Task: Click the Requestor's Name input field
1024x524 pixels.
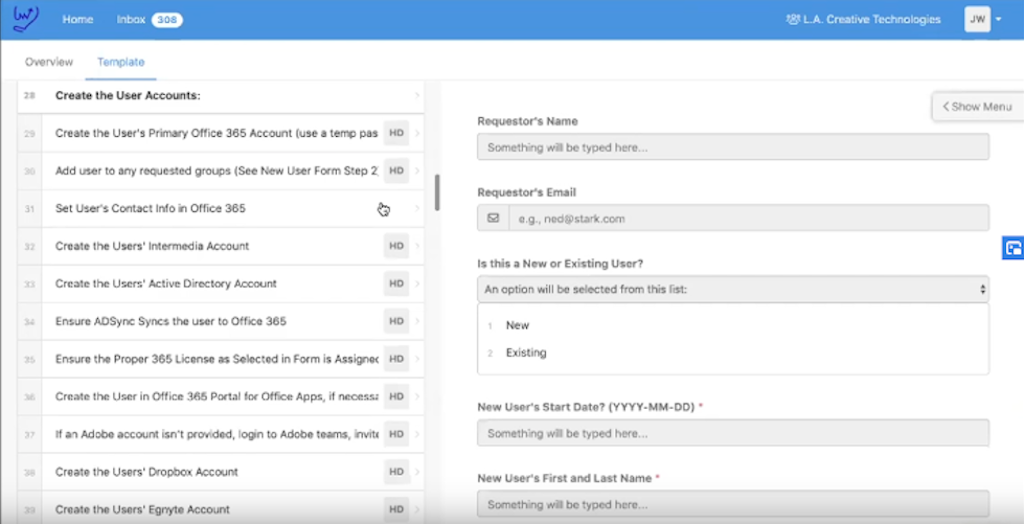Action: 733,147
